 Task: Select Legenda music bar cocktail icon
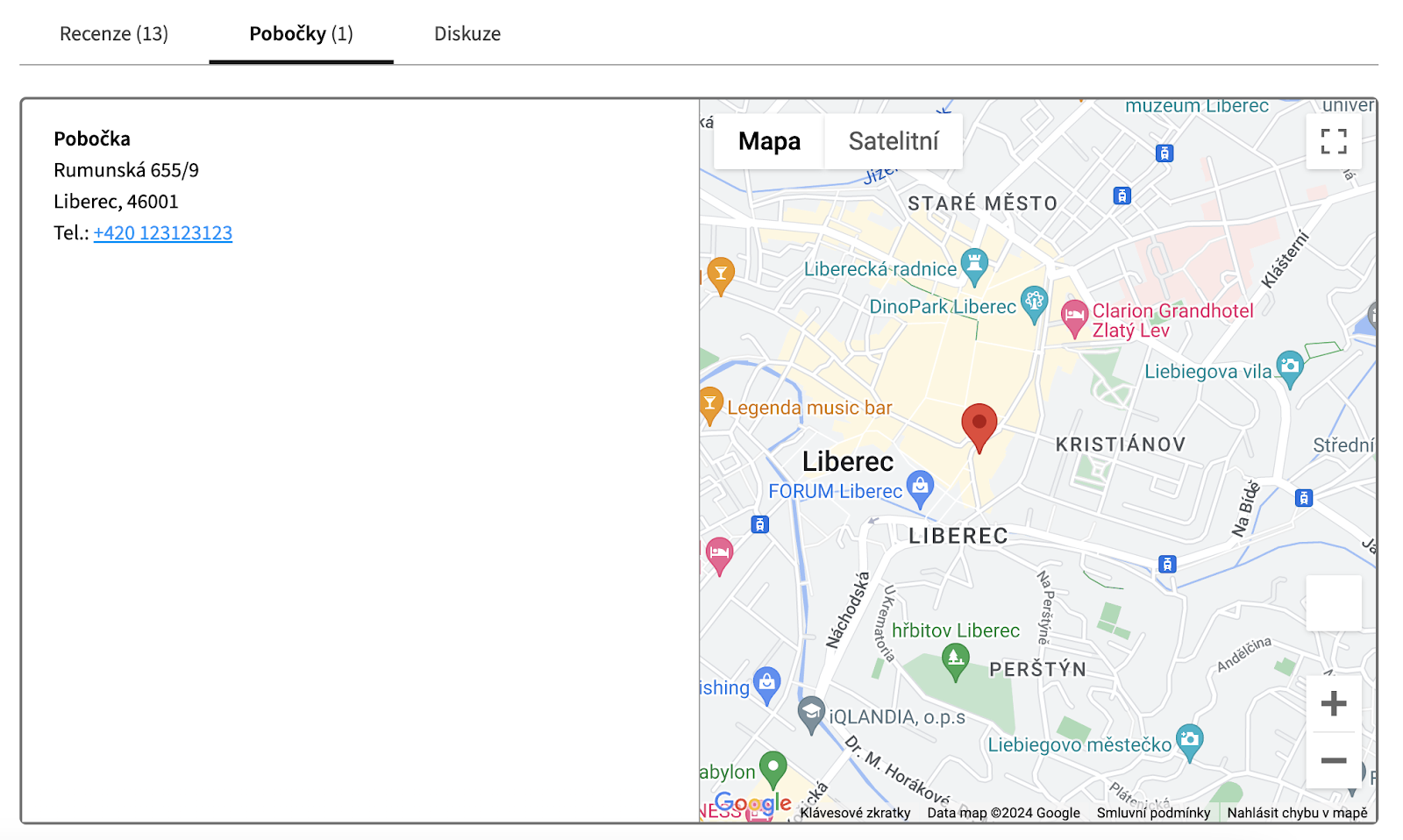[x=710, y=407]
